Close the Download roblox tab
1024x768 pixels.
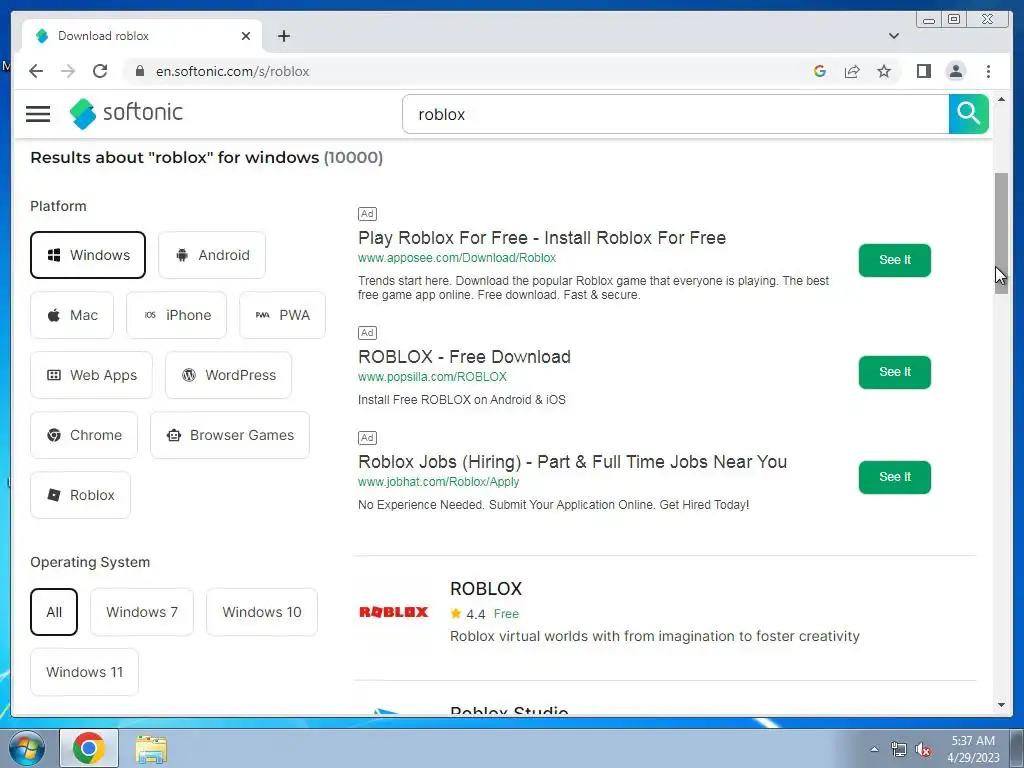point(246,36)
